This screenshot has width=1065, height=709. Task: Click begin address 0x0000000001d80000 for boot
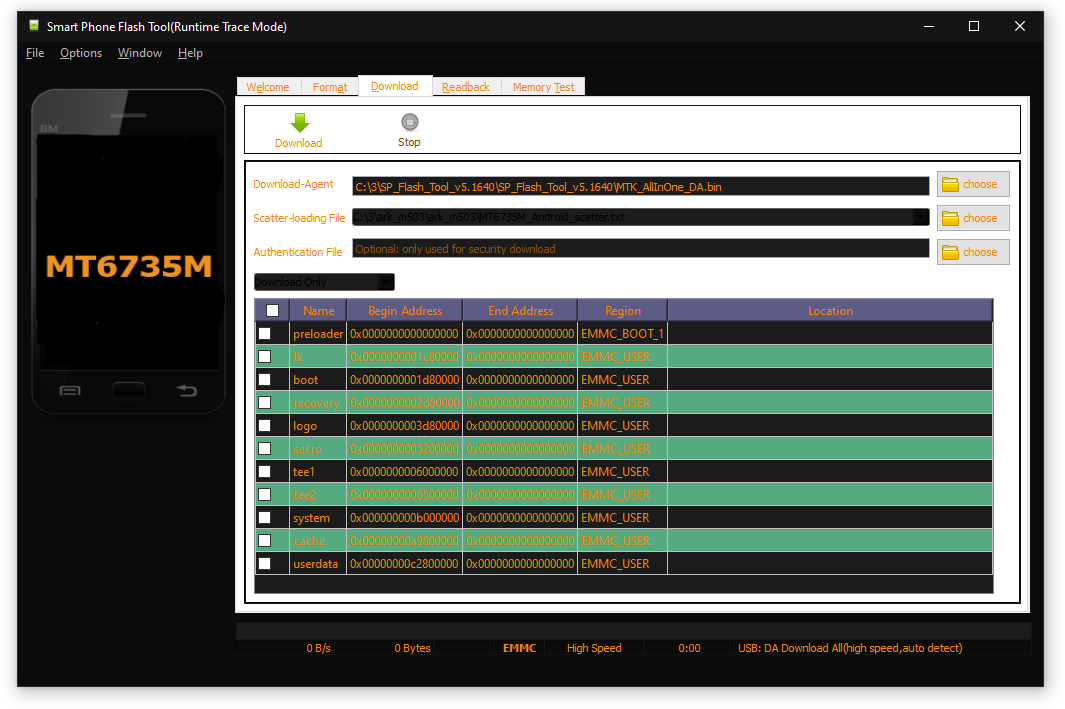pos(405,380)
